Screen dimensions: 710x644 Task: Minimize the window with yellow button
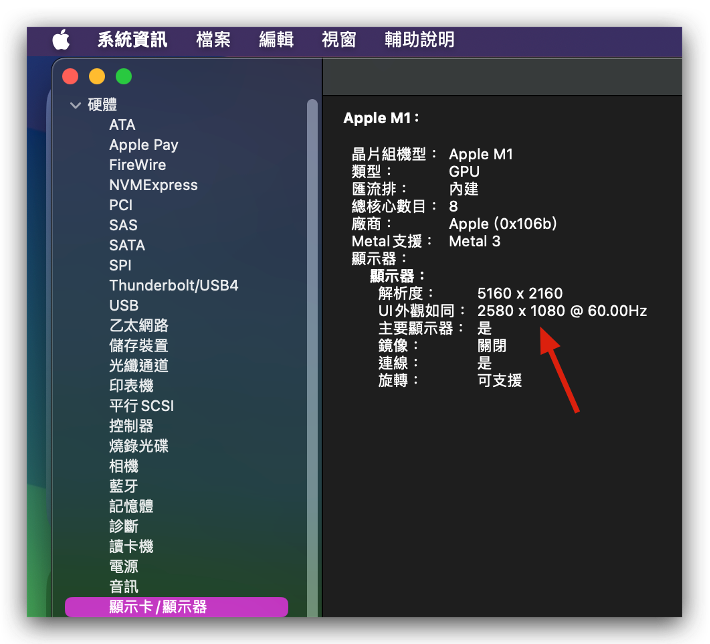coord(97,76)
